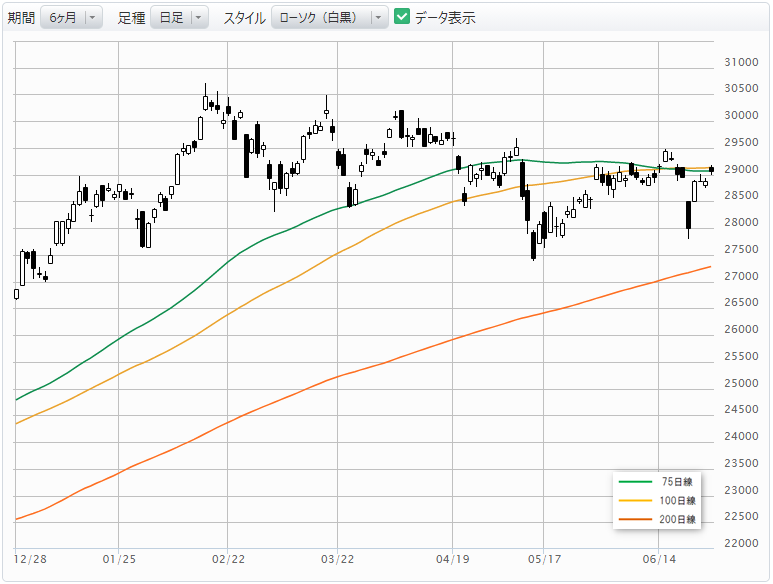Click the 27000 price axis label
The height and width of the screenshot is (584, 773).
point(741,276)
